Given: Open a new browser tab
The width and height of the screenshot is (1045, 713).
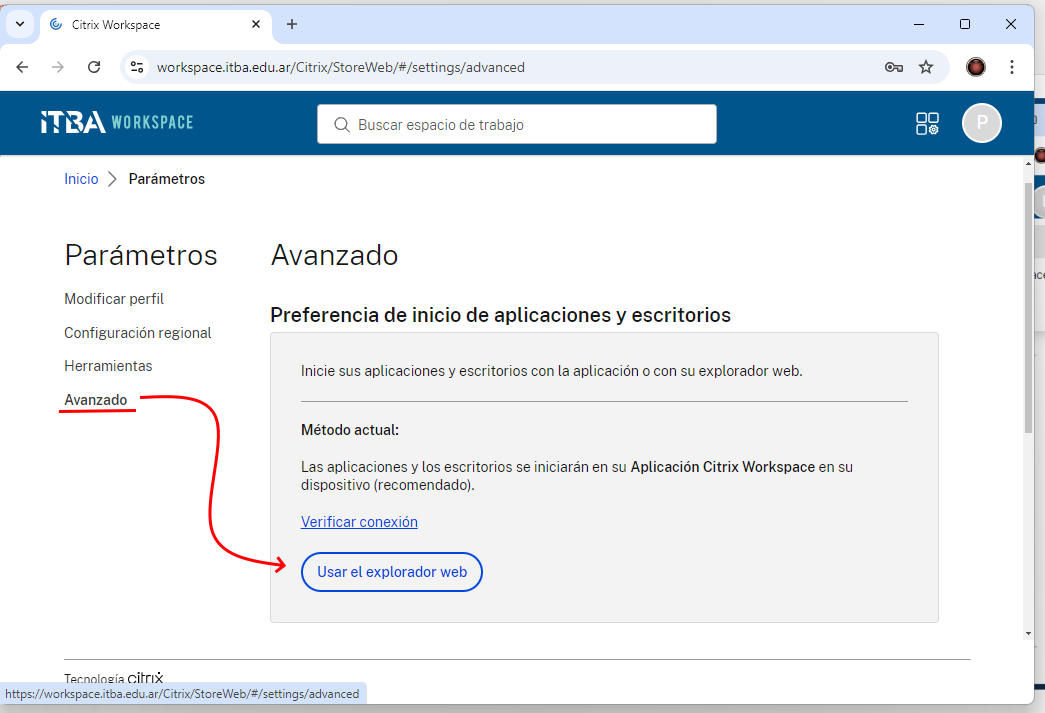Looking at the screenshot, I should coord(292,24).
